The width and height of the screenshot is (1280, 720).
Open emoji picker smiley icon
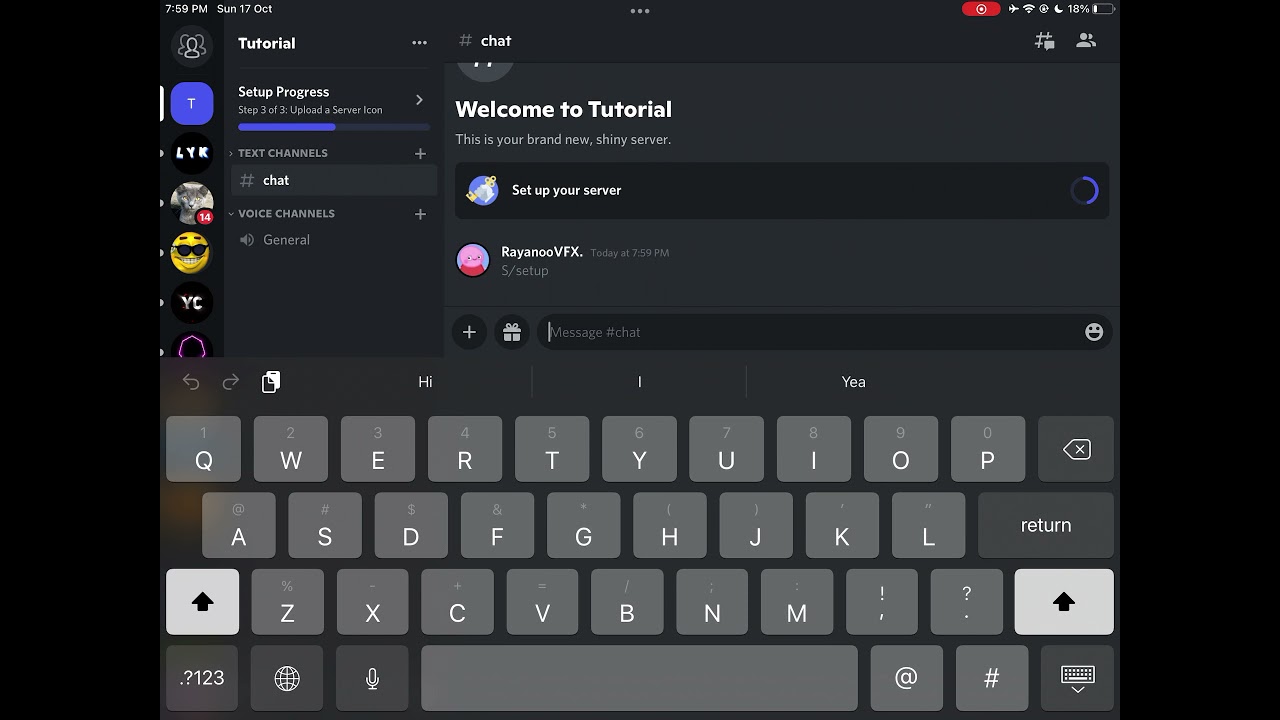coord(1094,332)
